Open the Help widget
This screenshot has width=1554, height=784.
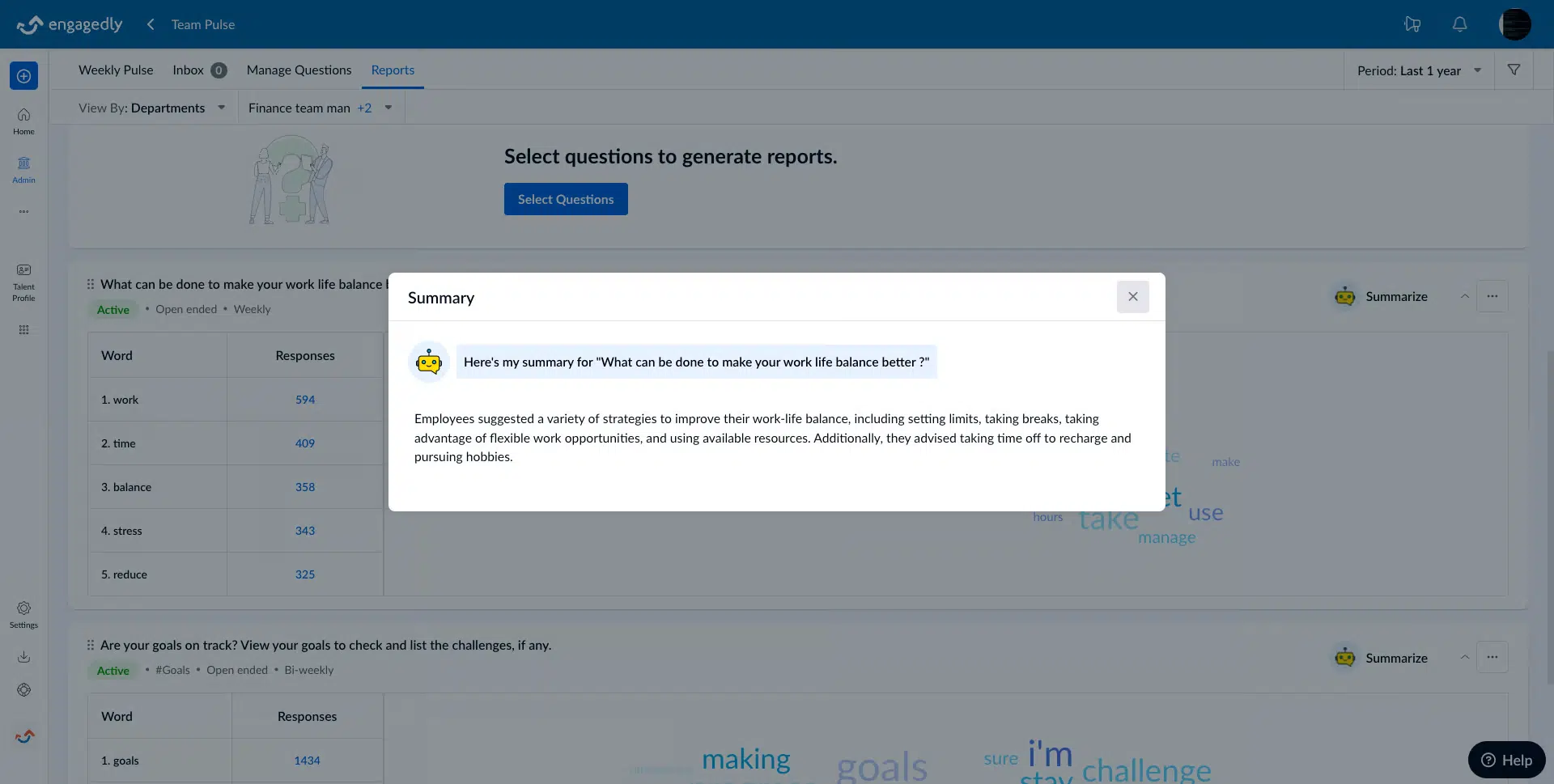tap(1506, 760)
